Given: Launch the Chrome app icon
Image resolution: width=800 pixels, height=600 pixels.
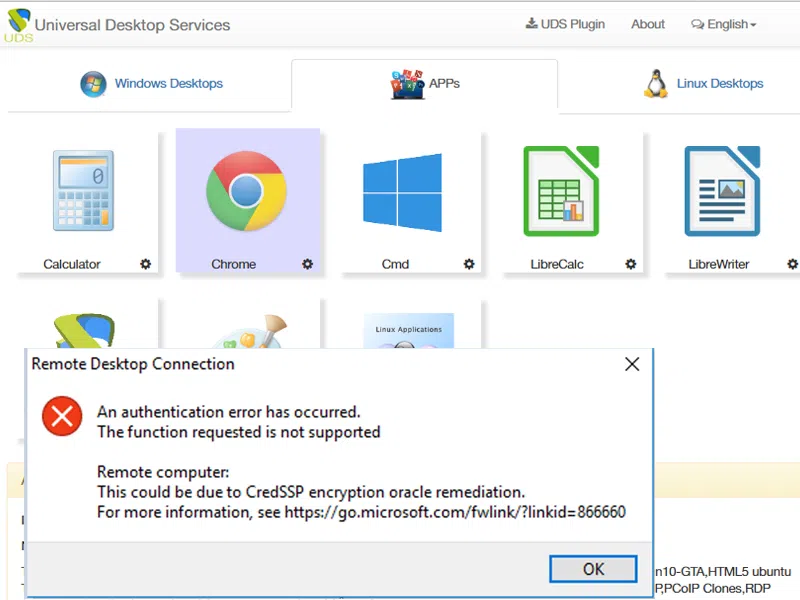Looking at the screenshot, I should point(246,191).
